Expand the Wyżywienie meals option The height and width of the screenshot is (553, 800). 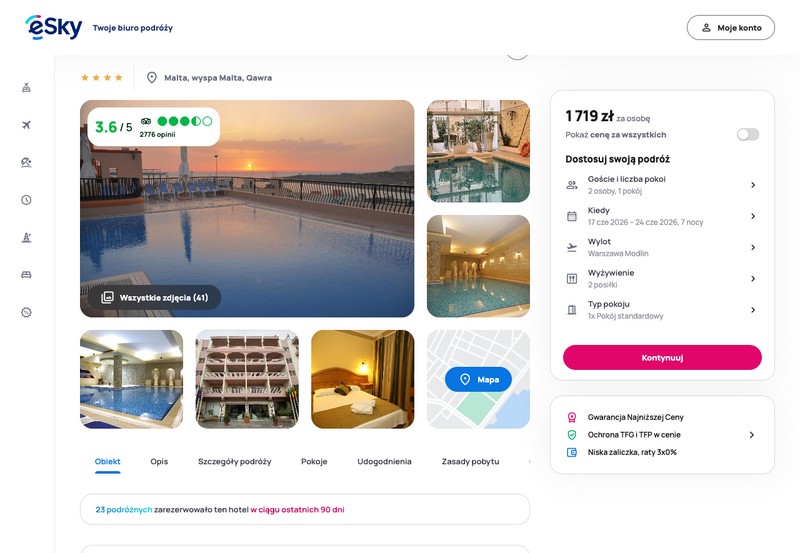pos(662,279)
